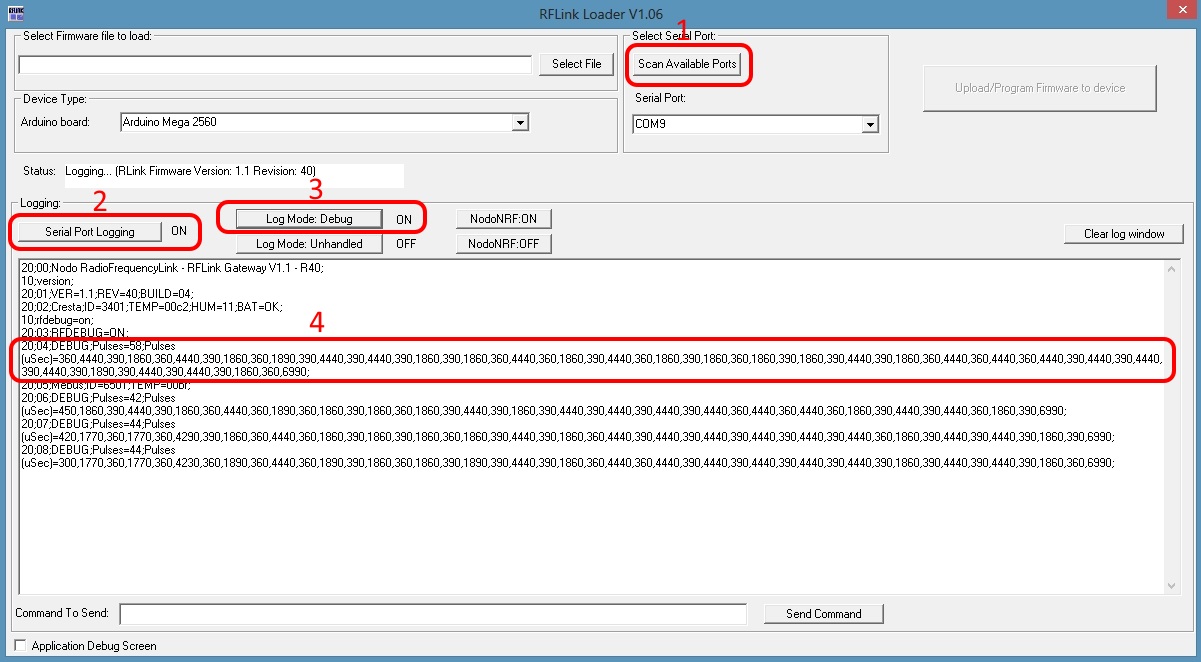This screenshot has height=662, width=1201.
Task: Click log line '20;07;DEBUG;Pulses=44;Pulses'
Action: (97, 424)
